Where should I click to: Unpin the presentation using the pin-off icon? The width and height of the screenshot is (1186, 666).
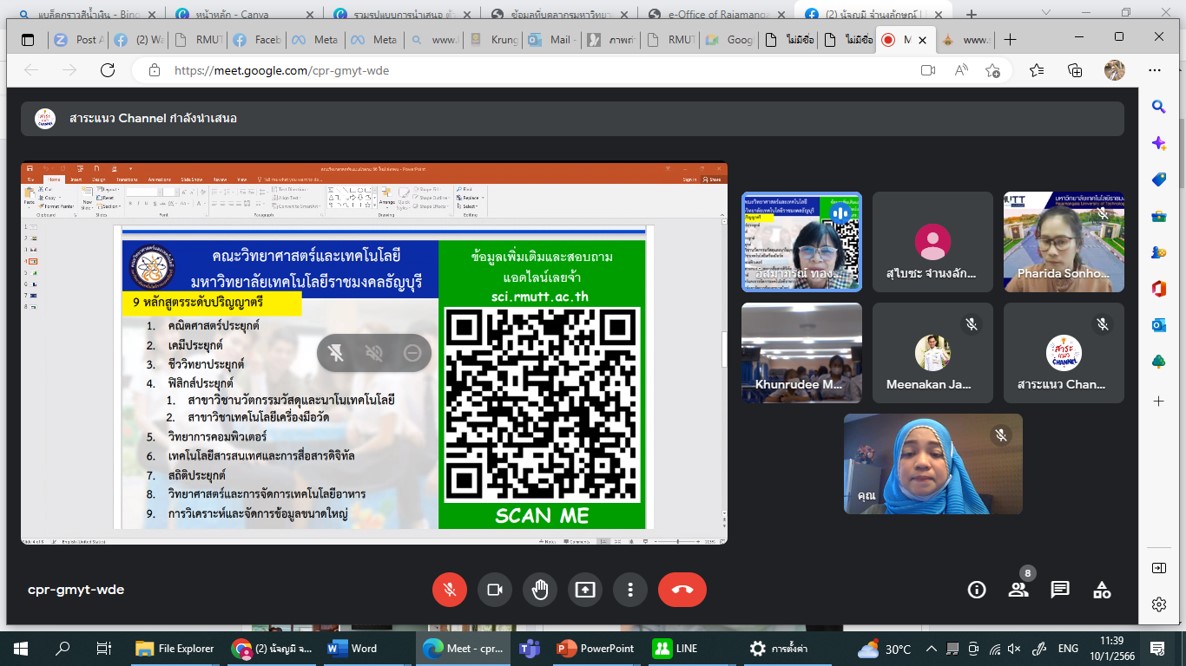point(336,352)
